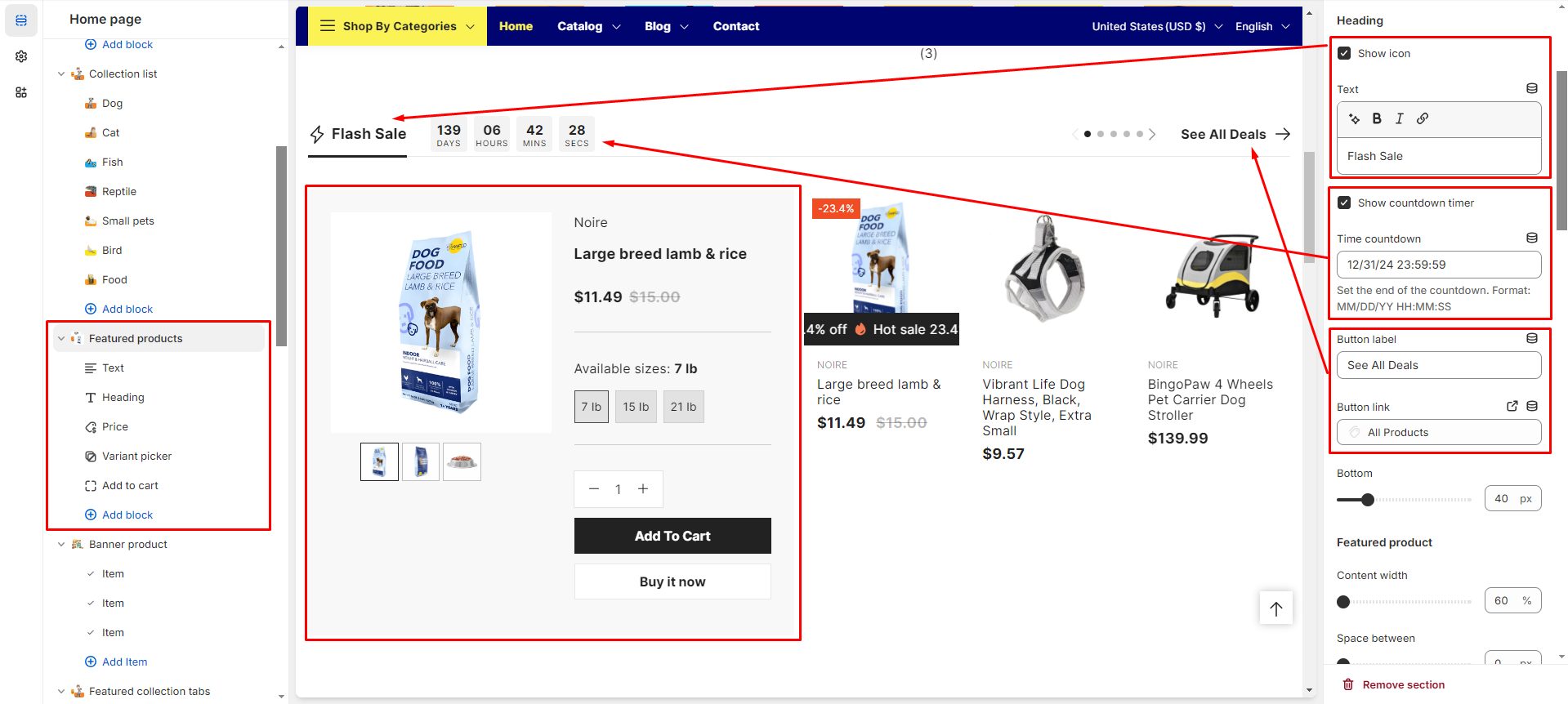Viewport: 1568px width, 704px height.
Task: Click the Bold formatting icon
Action: click(x=1377, y=118)
